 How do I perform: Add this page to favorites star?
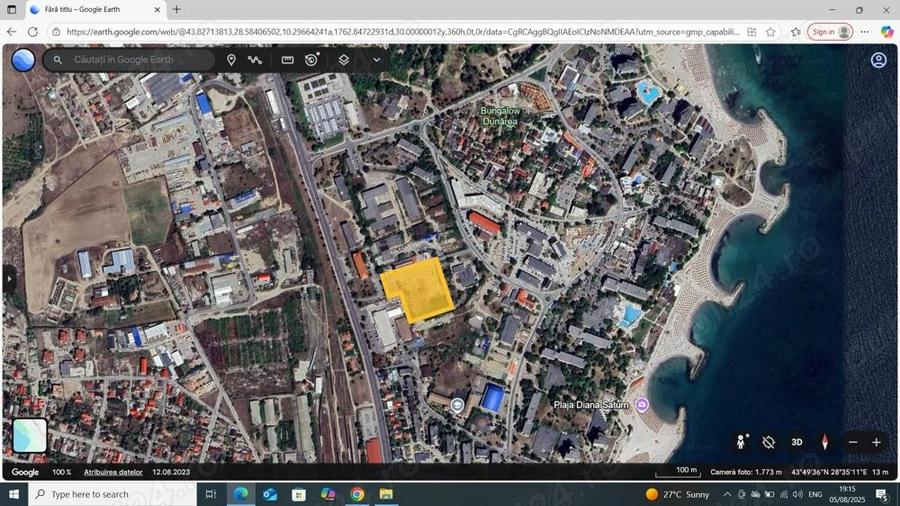pos(770,32)
